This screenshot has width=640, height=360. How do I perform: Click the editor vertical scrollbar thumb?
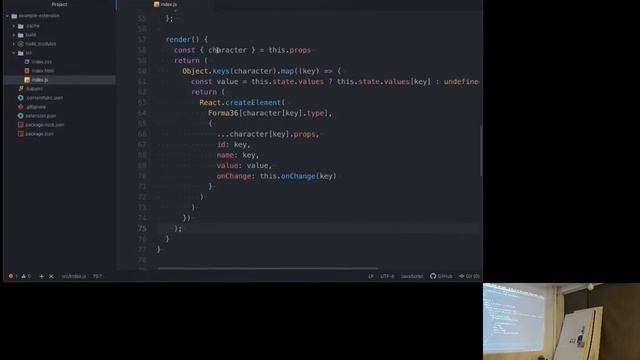click(x=481, y=151)
